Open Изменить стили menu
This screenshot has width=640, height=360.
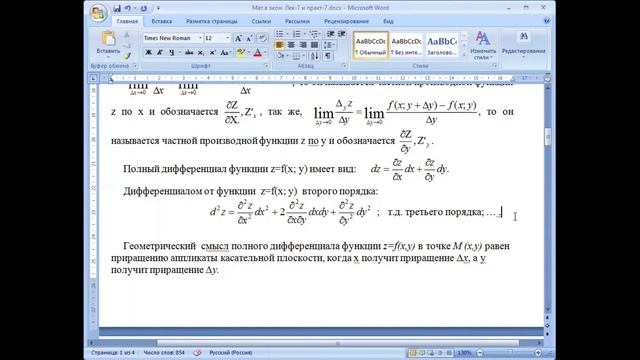[x=483, y=46]
